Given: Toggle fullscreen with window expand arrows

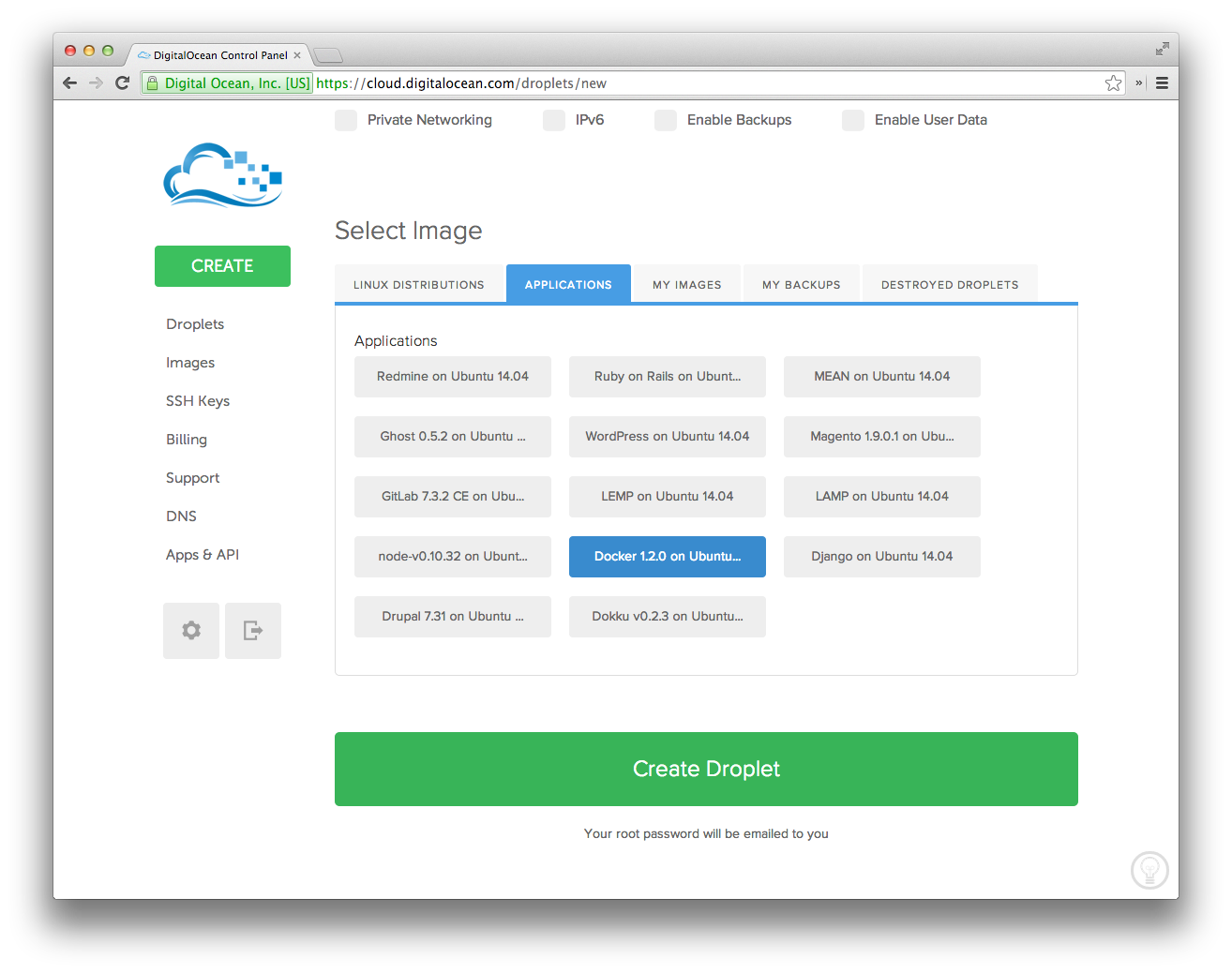Looking at the screenshot, I should (1162, 49).
